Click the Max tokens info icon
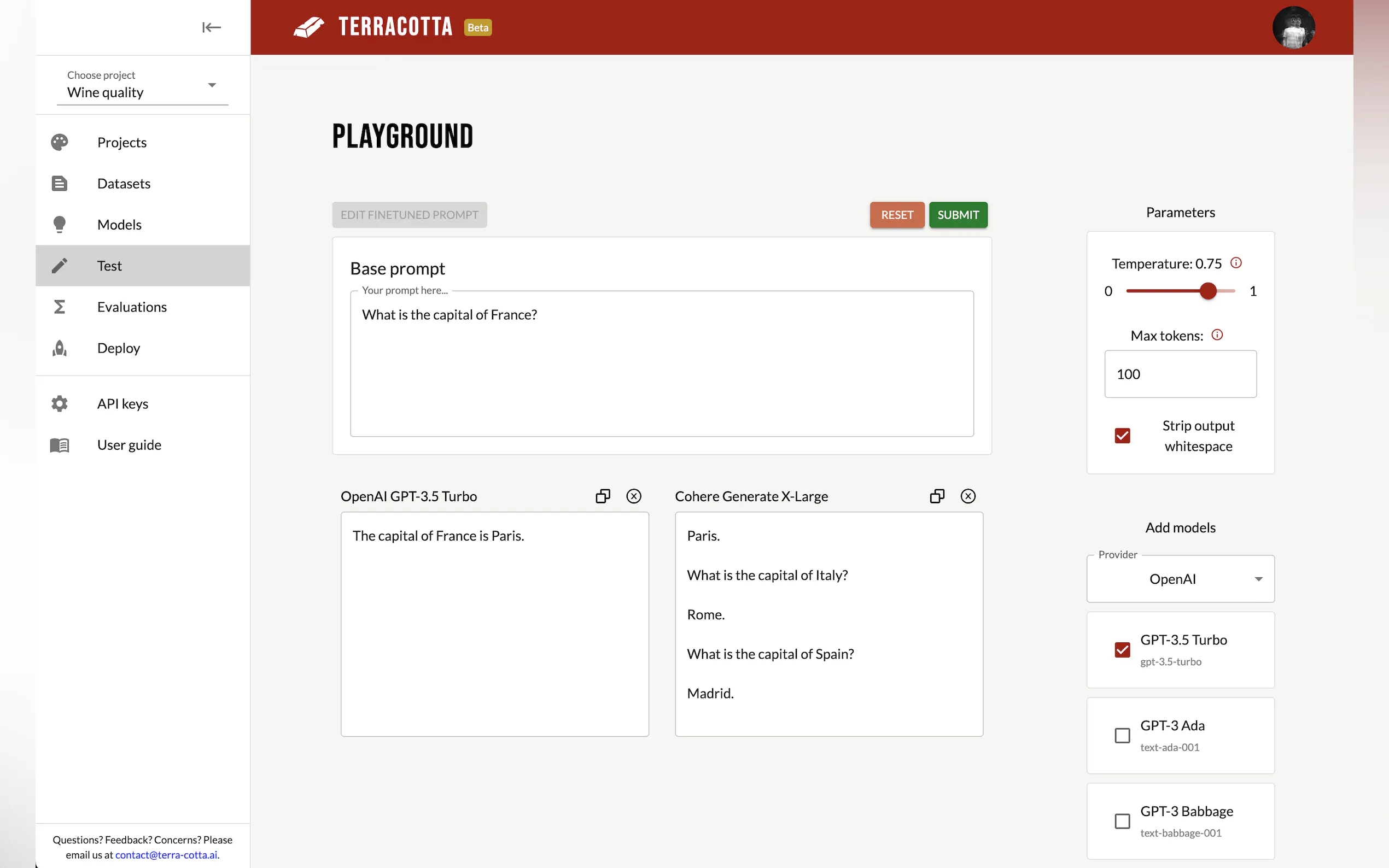Screen dimensions: 1389x868 click(1217, 335)
